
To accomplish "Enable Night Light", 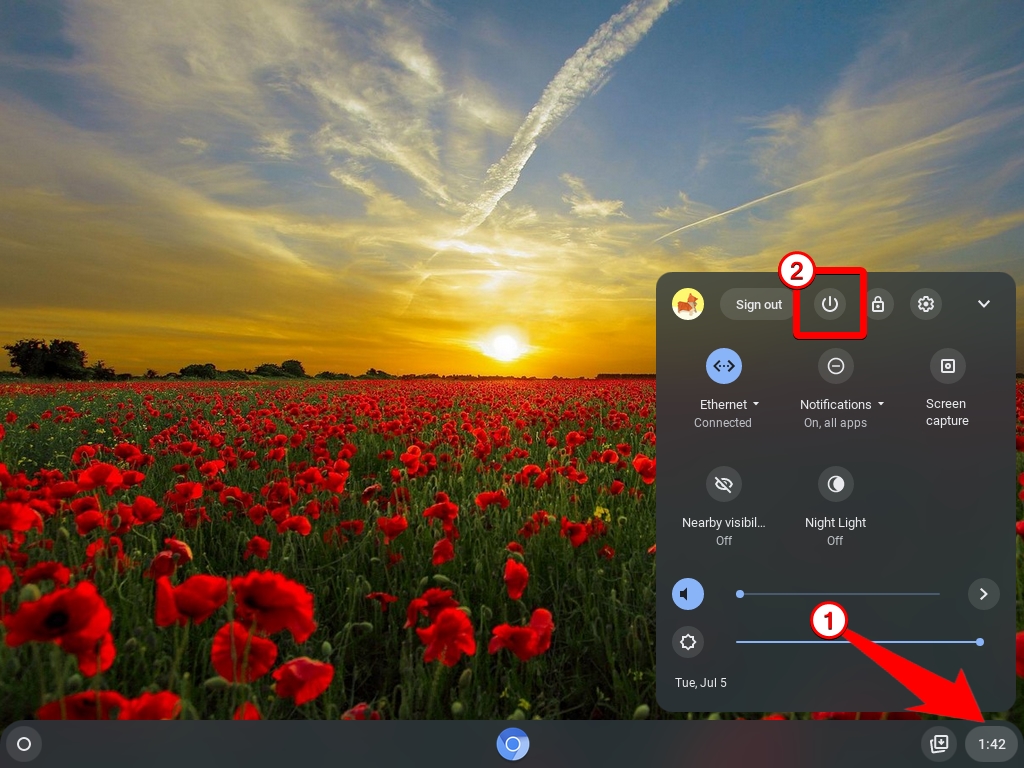I will [835, 484].
